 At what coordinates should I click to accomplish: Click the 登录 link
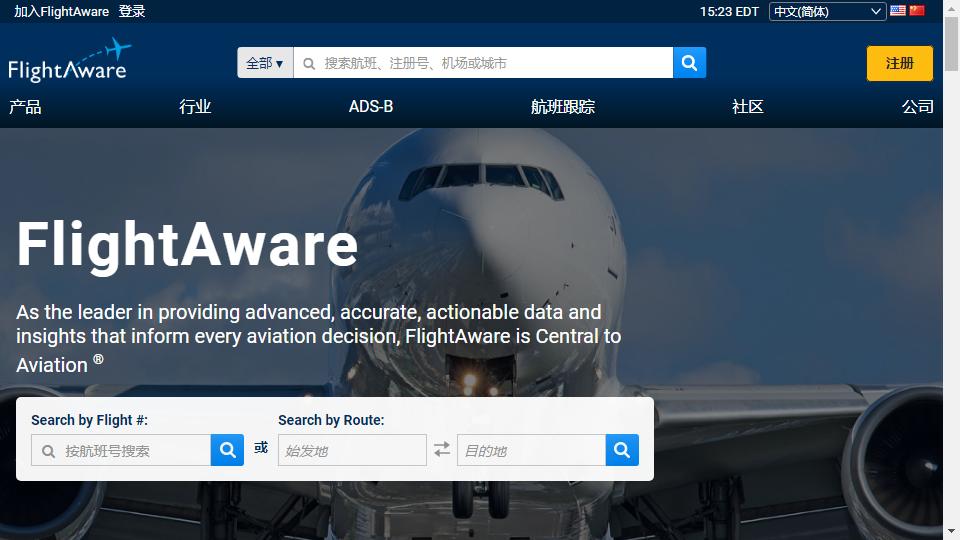tap(132, 11)
